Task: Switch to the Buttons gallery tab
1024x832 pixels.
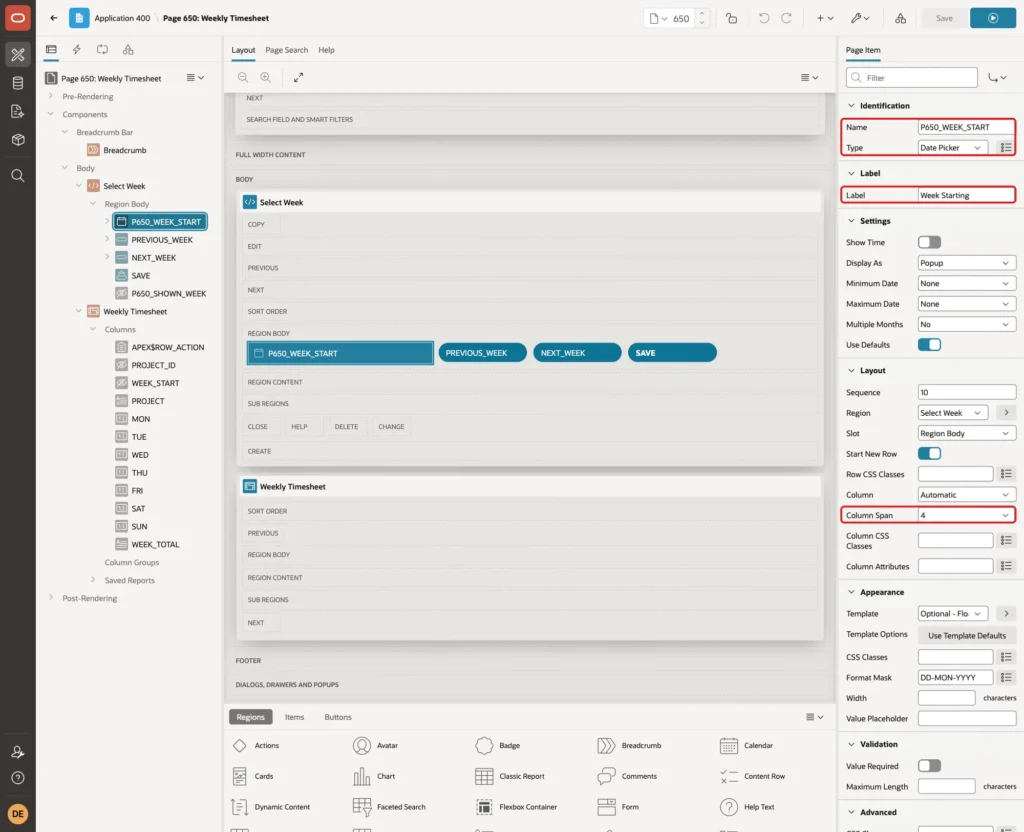Action: coord(338,717)
